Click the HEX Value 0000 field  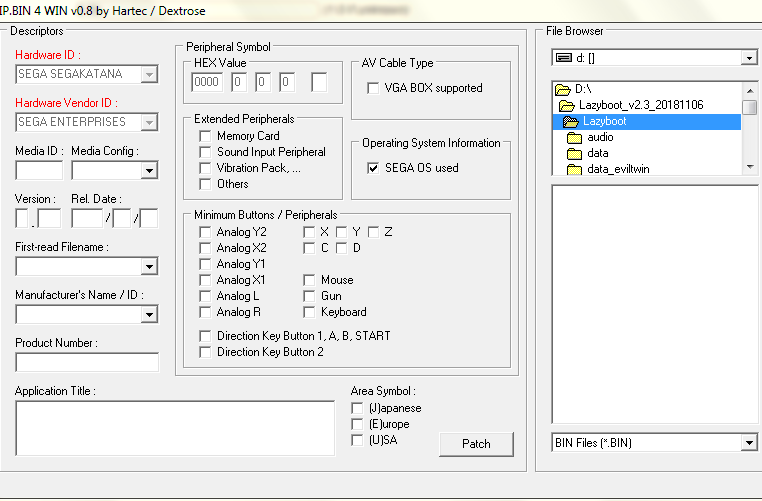coord(207,82)
